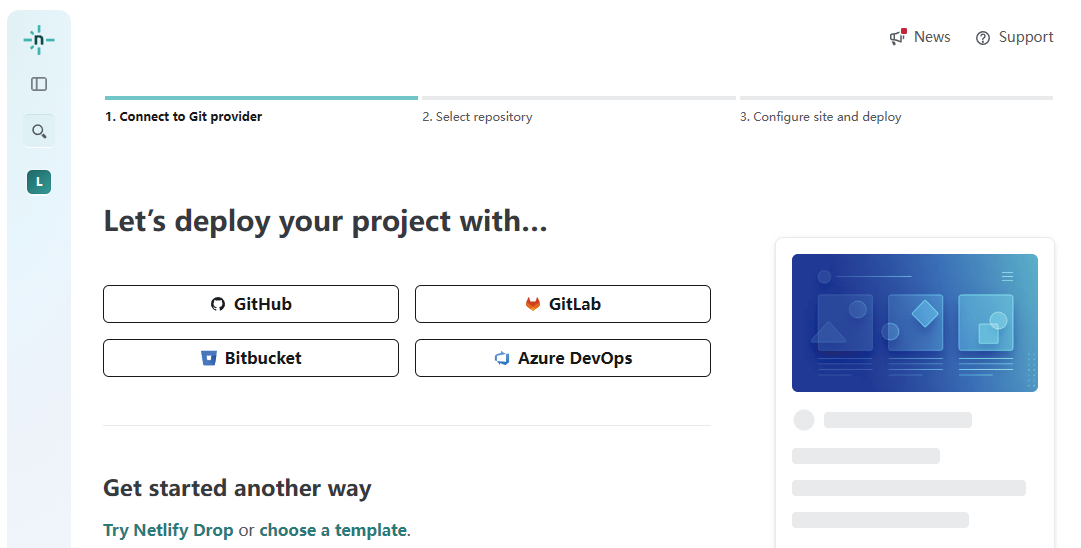Click the Let's deploy your project heading

coord(325,221)
